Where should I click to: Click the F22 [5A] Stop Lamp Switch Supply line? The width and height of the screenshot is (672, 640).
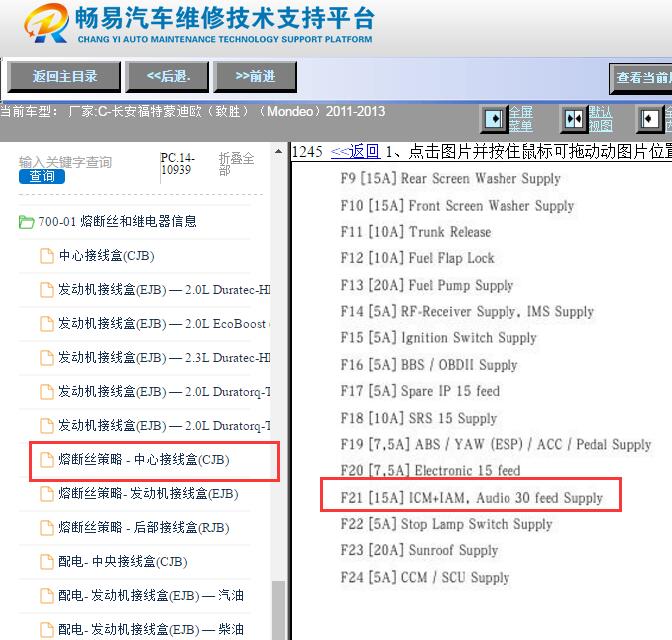point(446,524)
